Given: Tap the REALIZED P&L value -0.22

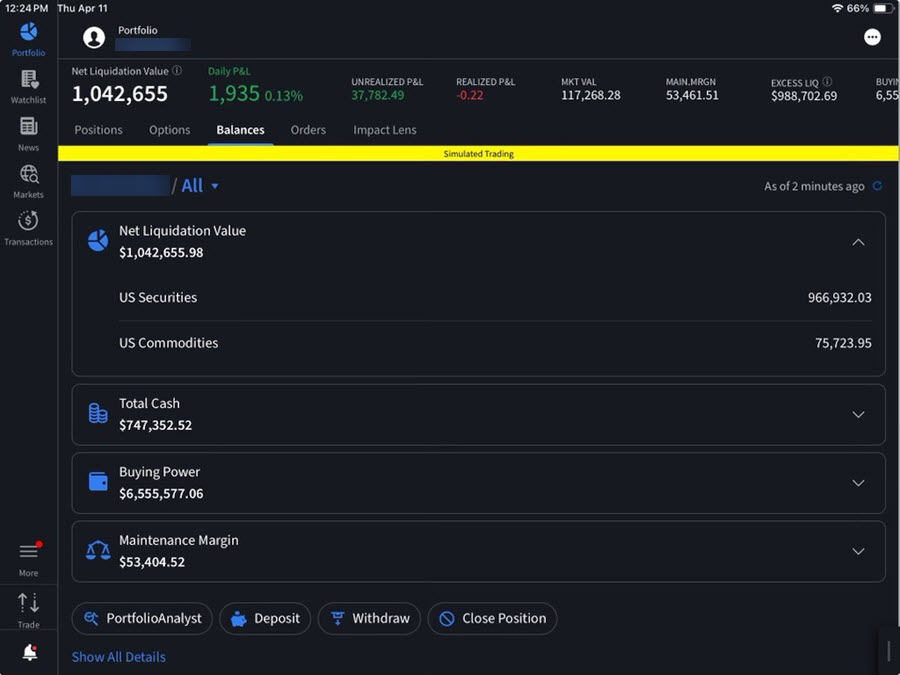Looking at the screenshot, I should 470,95.
